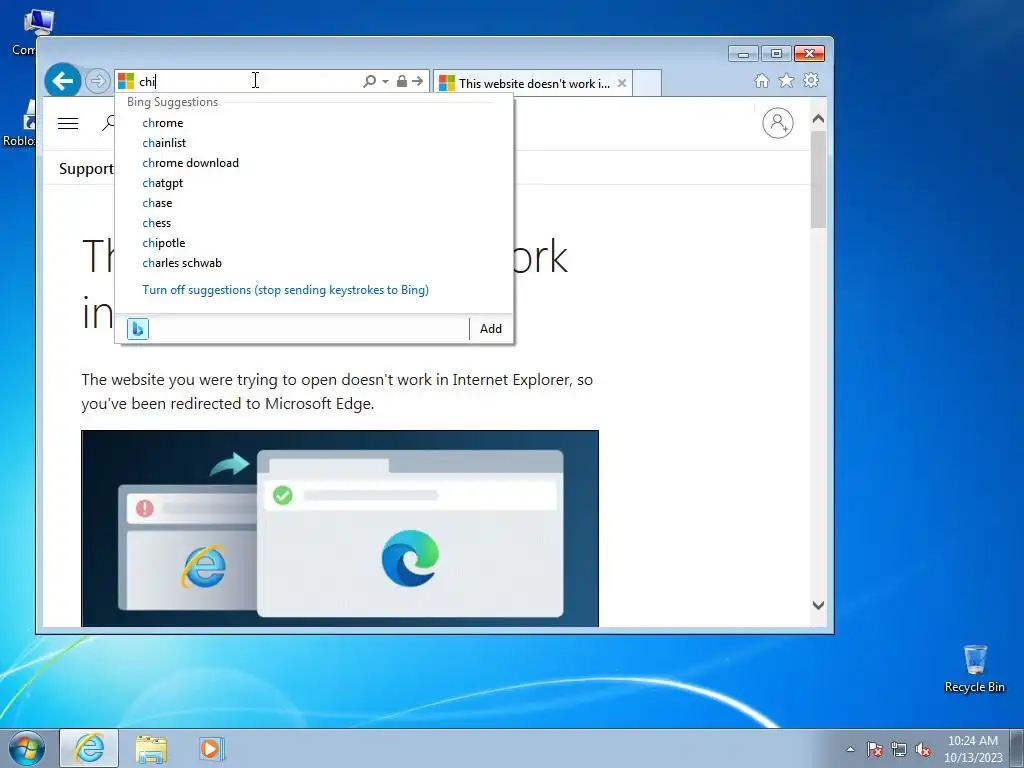Open the Home page icon
This screenshot has width=1024, height=768.
tap(761, 80)
